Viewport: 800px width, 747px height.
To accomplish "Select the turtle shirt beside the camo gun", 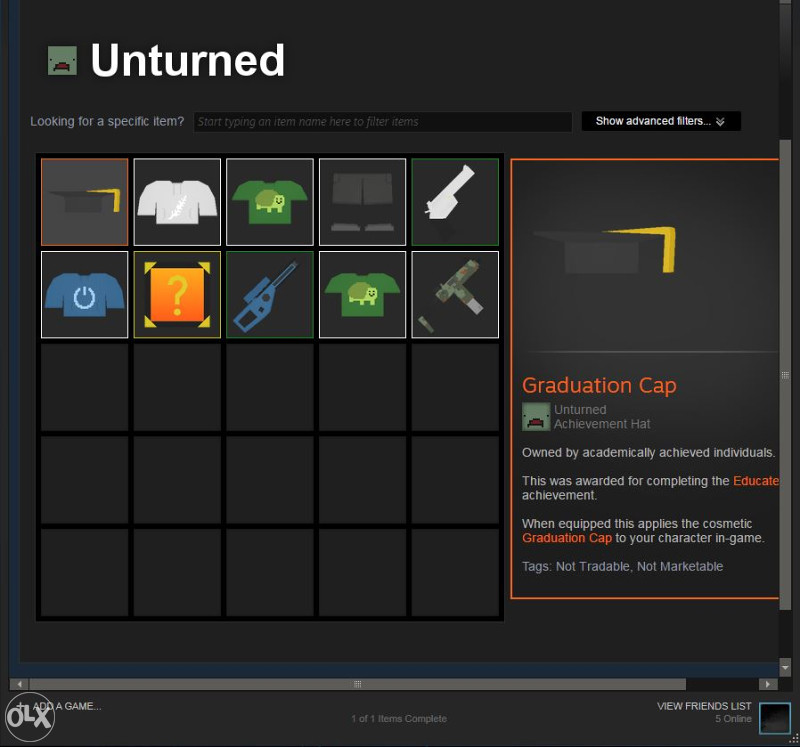I will pos(362,294).
